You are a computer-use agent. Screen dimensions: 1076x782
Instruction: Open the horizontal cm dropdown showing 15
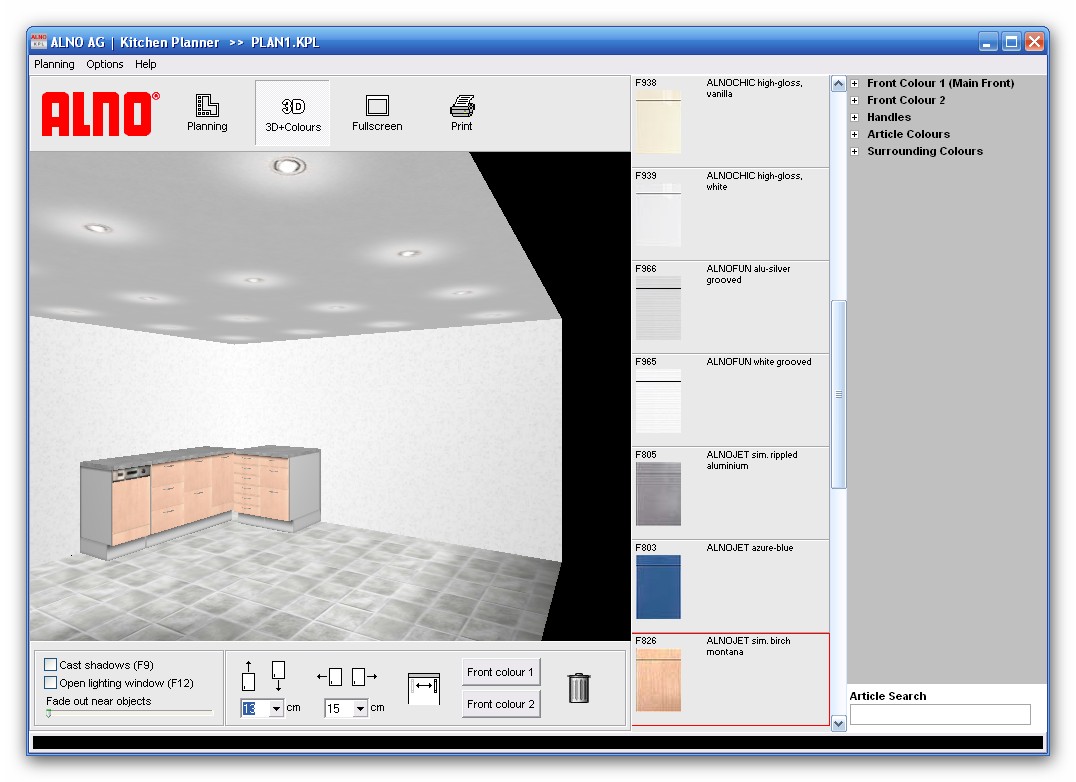360,709
